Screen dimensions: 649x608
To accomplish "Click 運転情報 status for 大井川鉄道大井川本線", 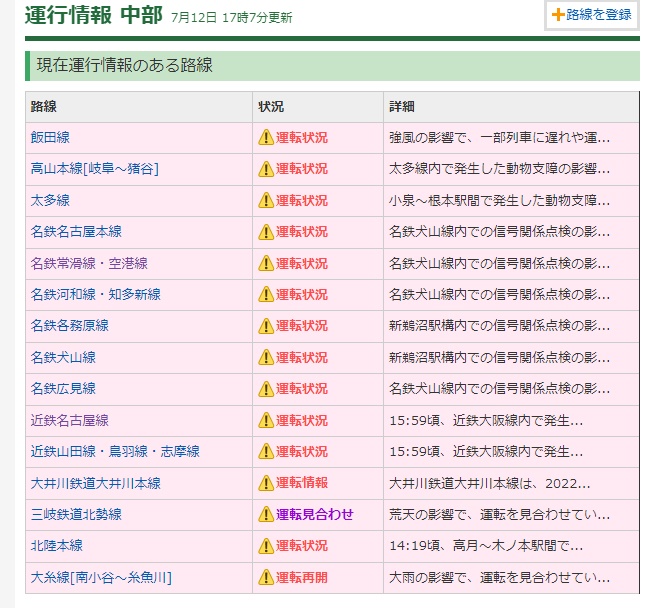I will (x=302, y=483).
